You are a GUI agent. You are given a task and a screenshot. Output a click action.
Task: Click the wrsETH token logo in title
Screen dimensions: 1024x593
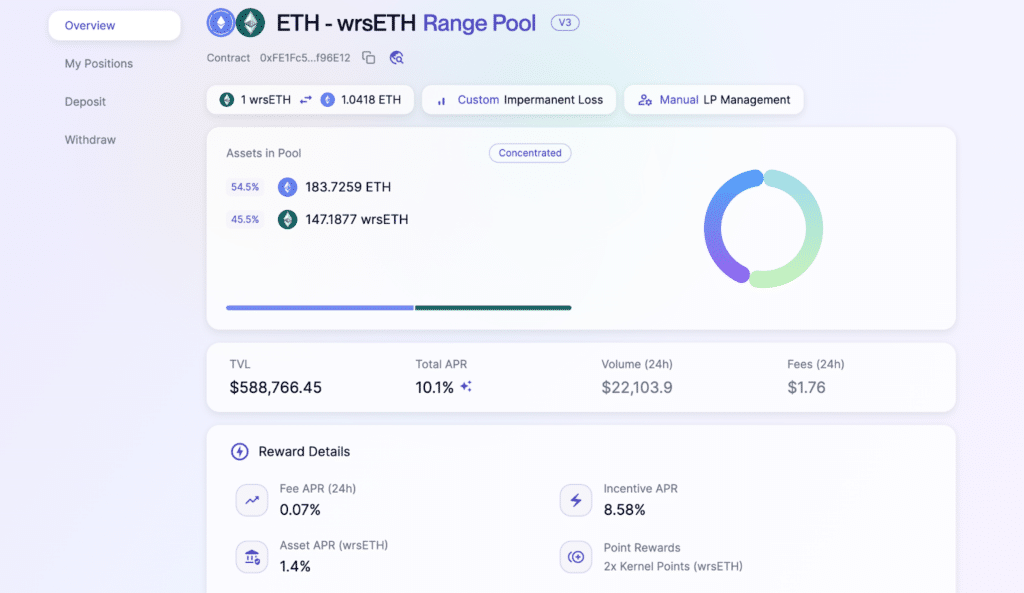tap(250, 23)
